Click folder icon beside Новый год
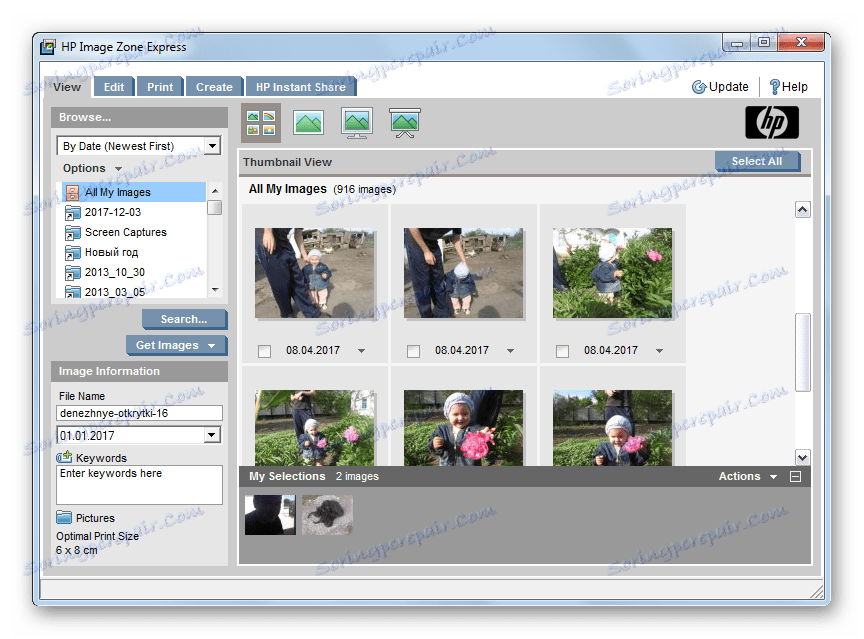The image size is (864, 639). 72,253
